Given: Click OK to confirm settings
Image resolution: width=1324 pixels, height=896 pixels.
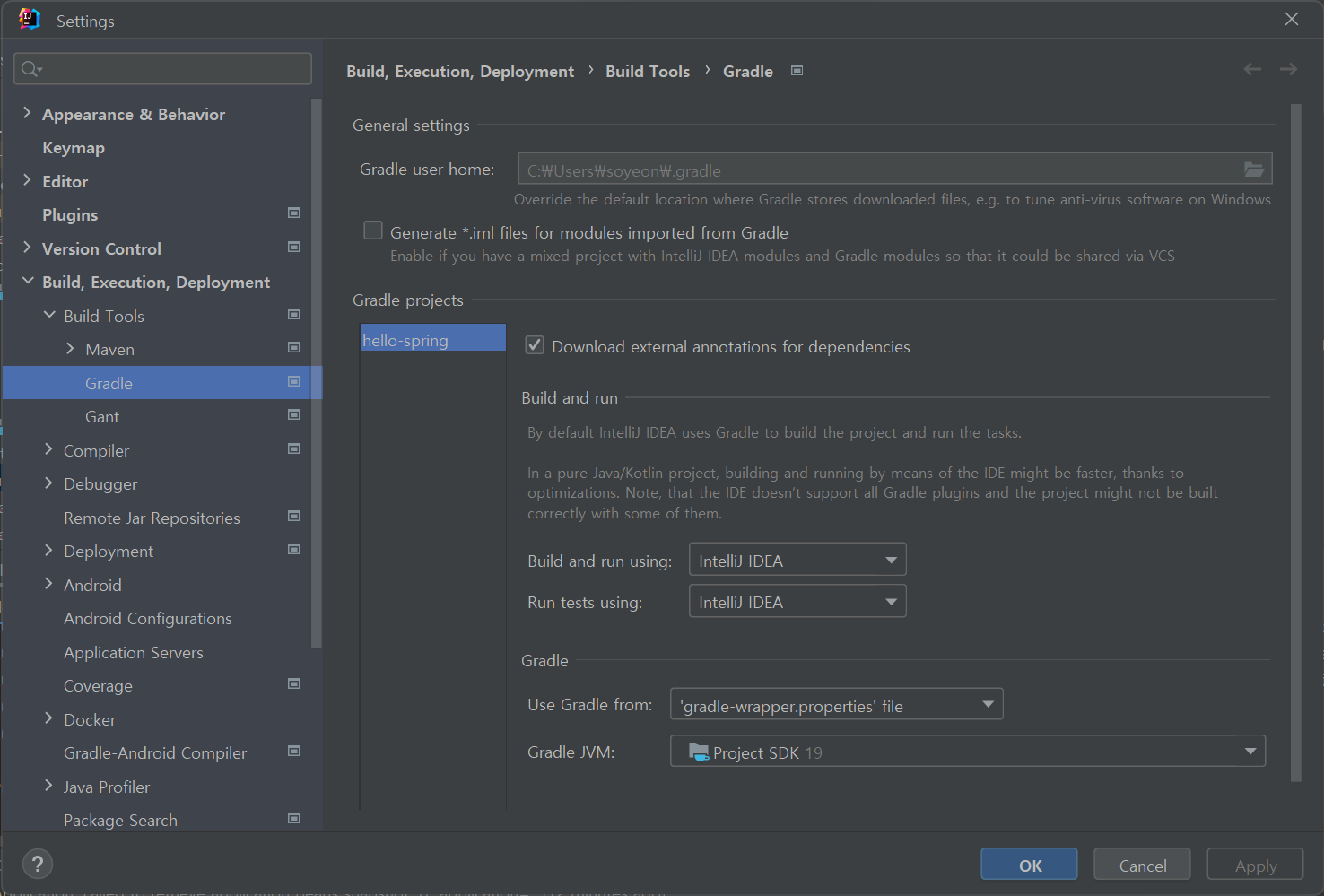Looking at the screenshot, I should pos(1030,865).
